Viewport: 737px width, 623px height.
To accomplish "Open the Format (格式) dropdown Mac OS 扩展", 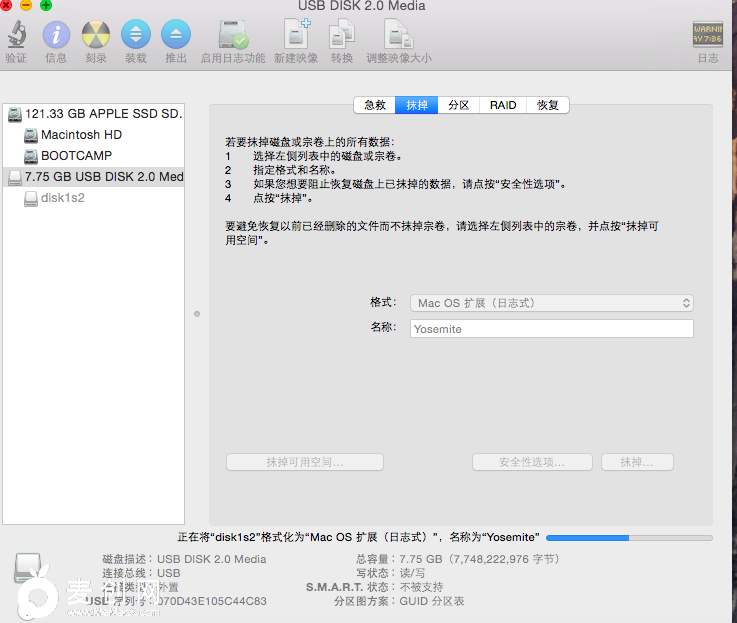I will coord(552,303).
